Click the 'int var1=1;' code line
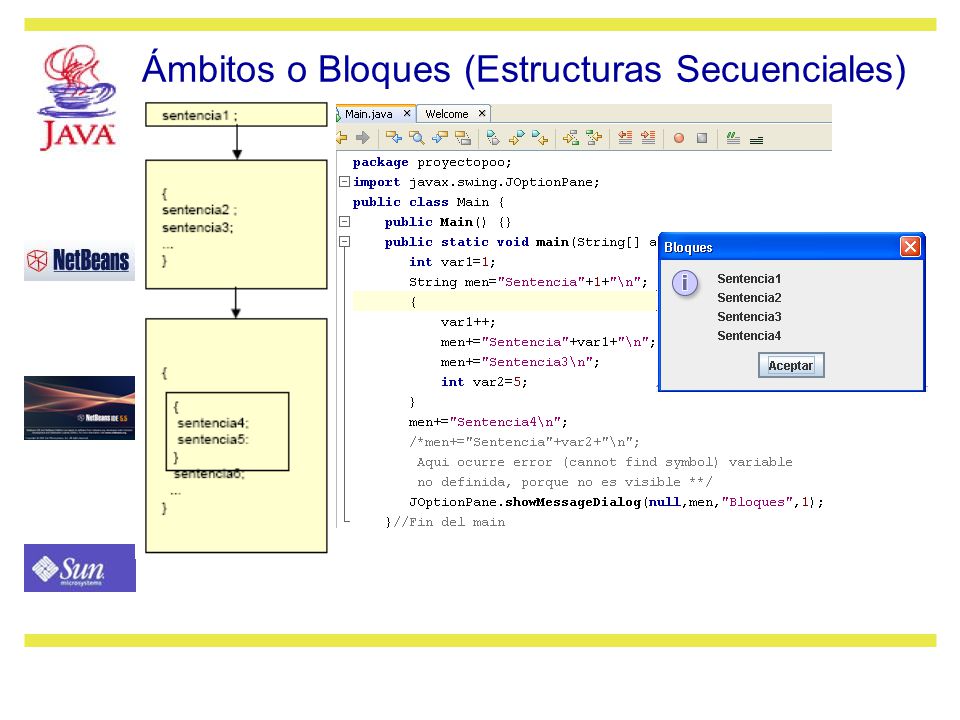The image size is (960, 720). [452, 262]
